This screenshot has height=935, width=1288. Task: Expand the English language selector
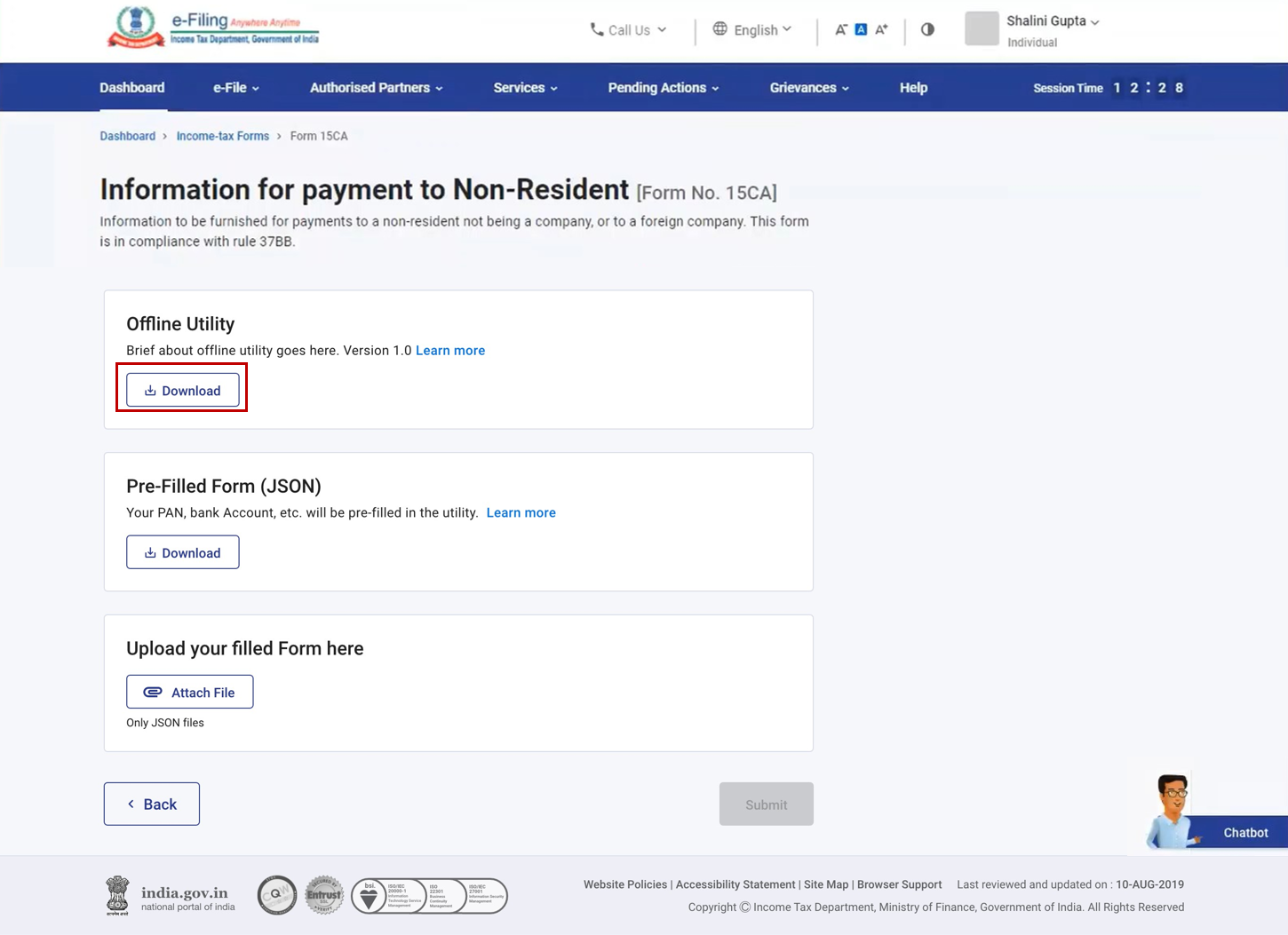752,30
